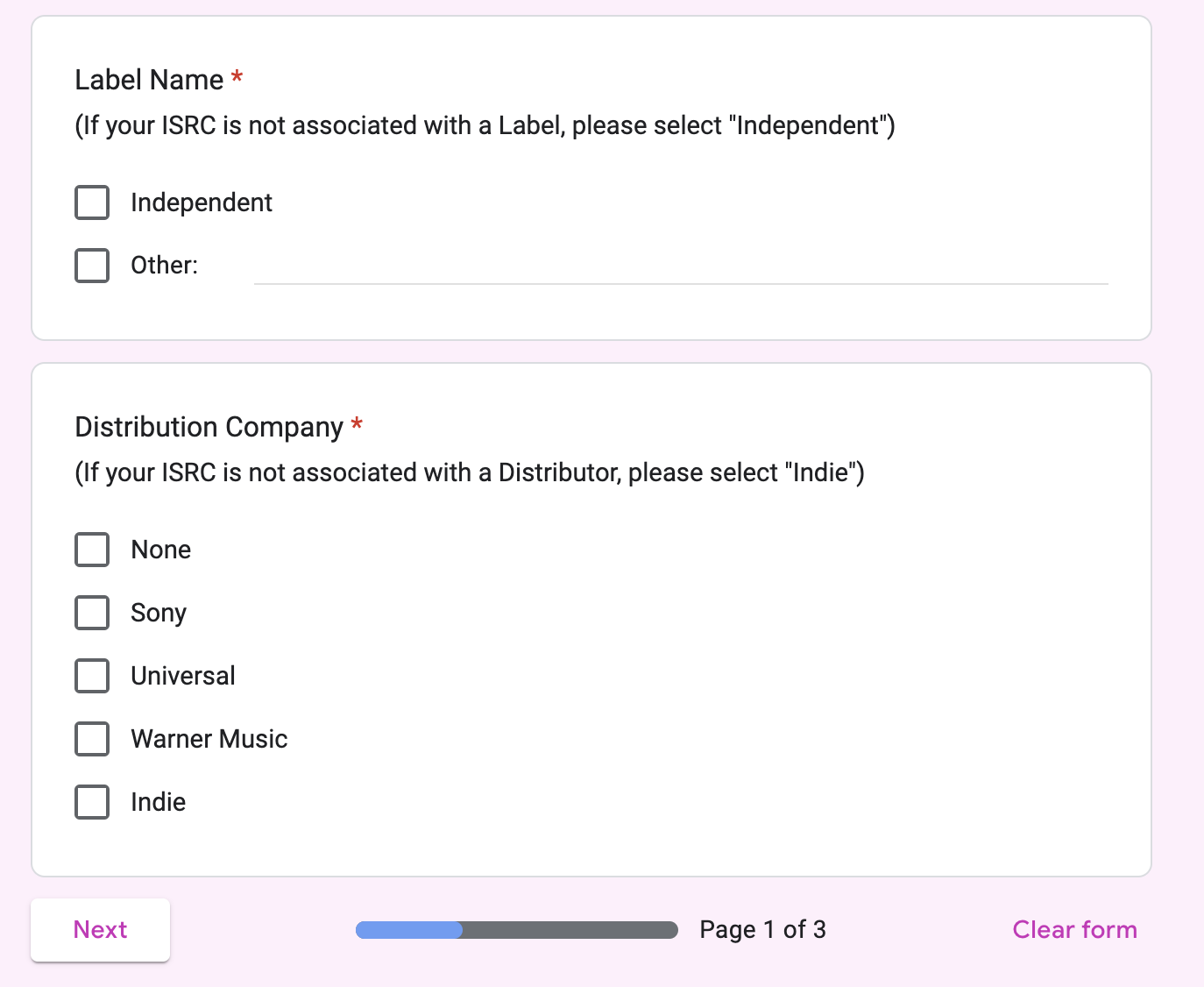This screenshot has height=987, width=1204.
Task: Check the Independent label checkbox
Action: (x=92, y=202)
